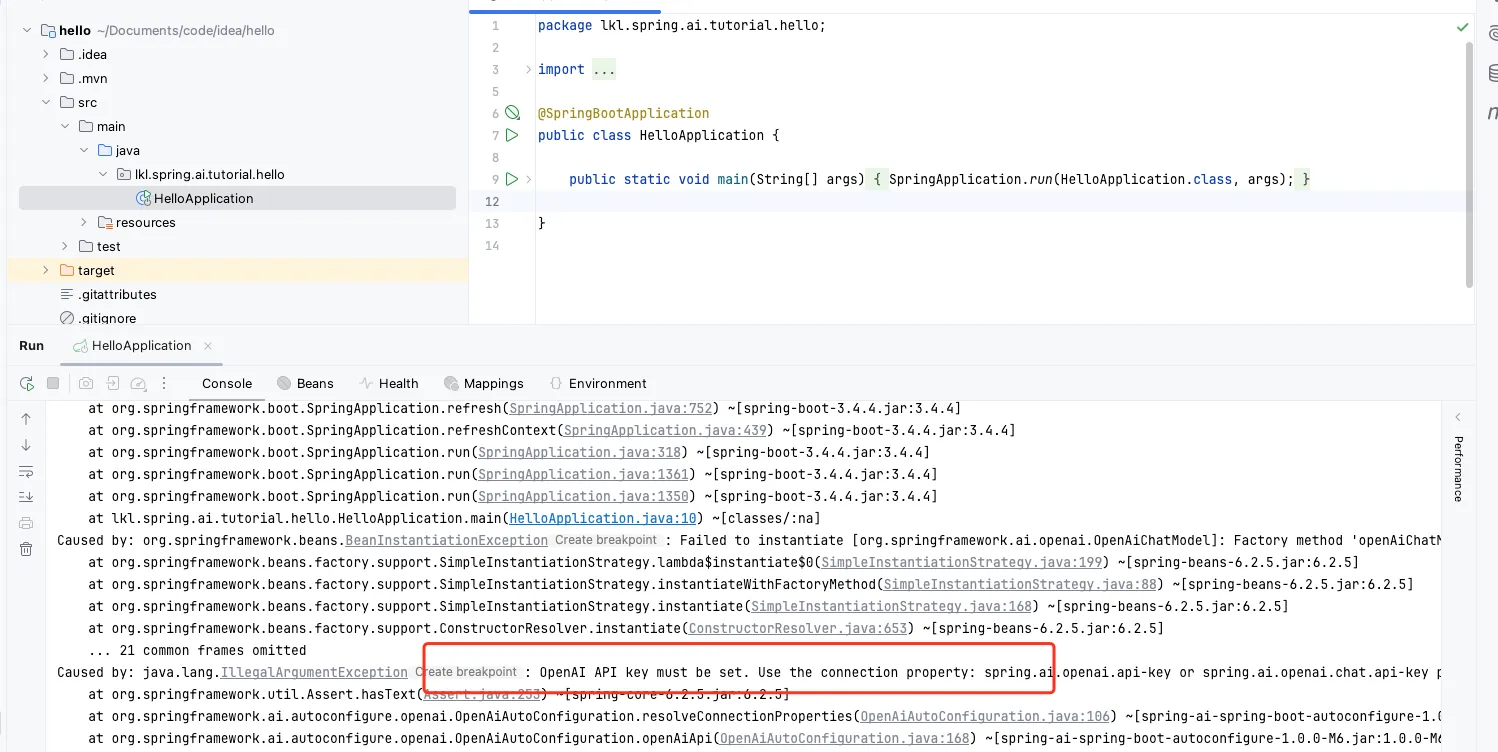
Task: Collapse the lkl.spring.ai.tutorial.hello package
Action: pos(103,175)
